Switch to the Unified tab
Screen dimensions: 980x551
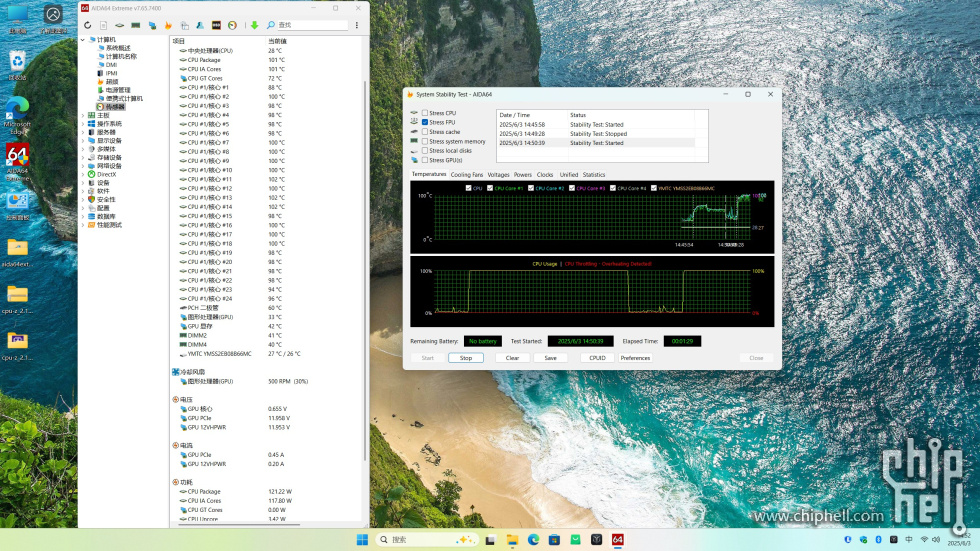pyautogui.click(x=569, y=175)
